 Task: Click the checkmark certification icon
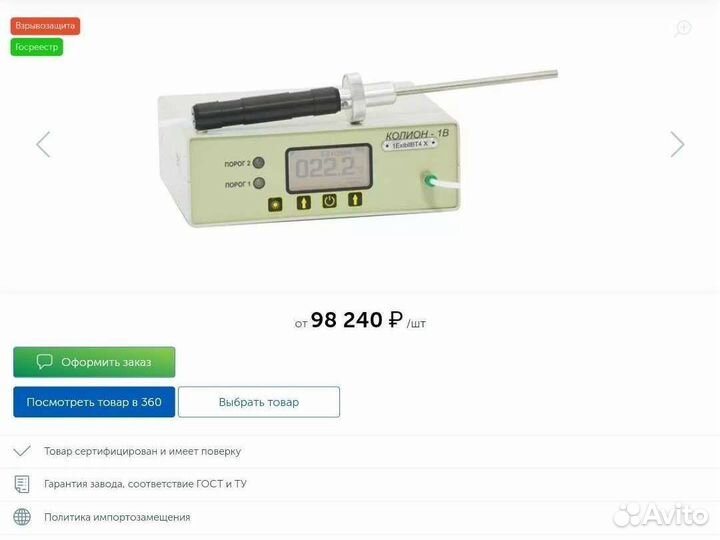tap(22, 451)
